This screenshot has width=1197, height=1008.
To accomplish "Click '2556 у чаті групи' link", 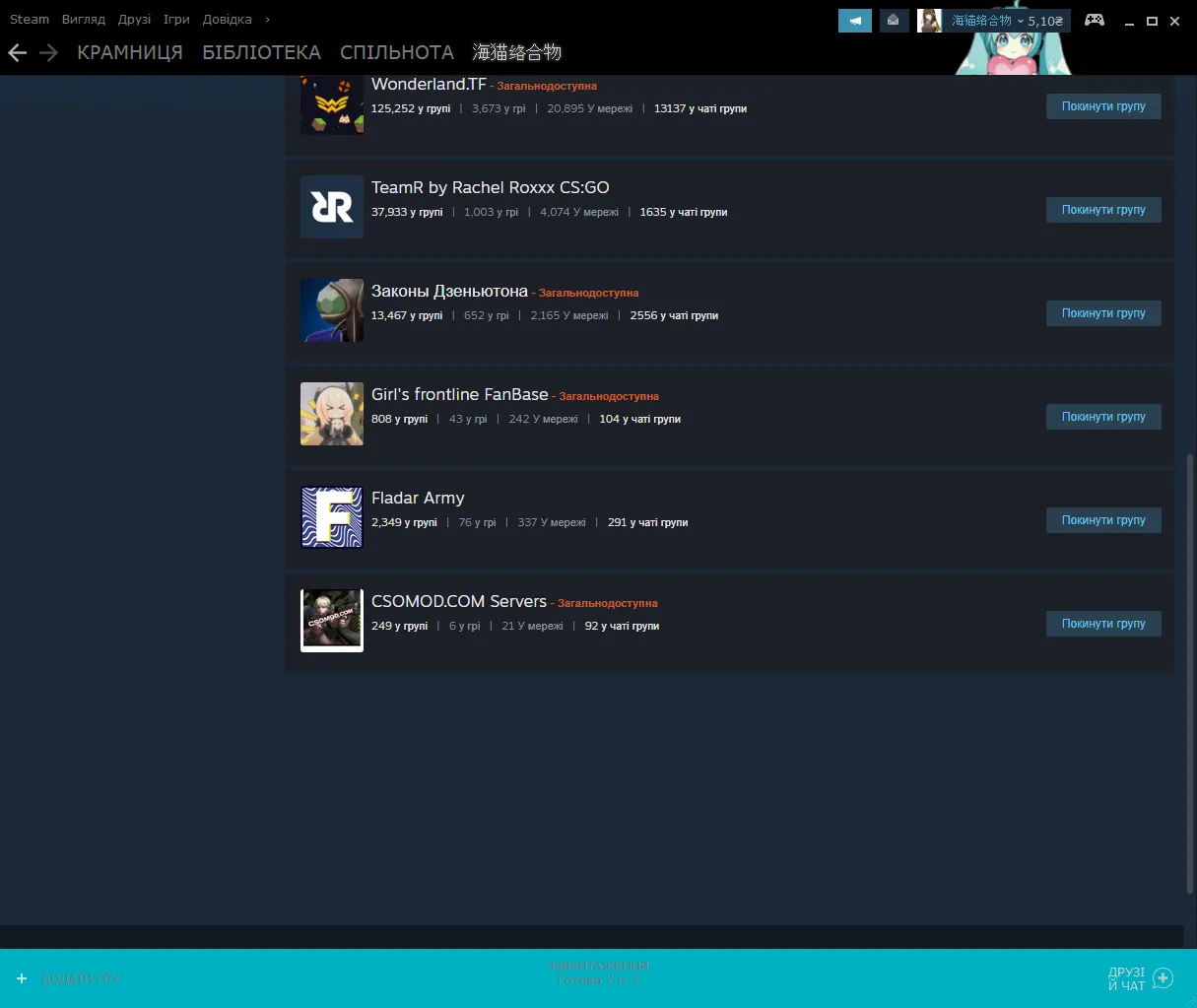I will 674,316.
